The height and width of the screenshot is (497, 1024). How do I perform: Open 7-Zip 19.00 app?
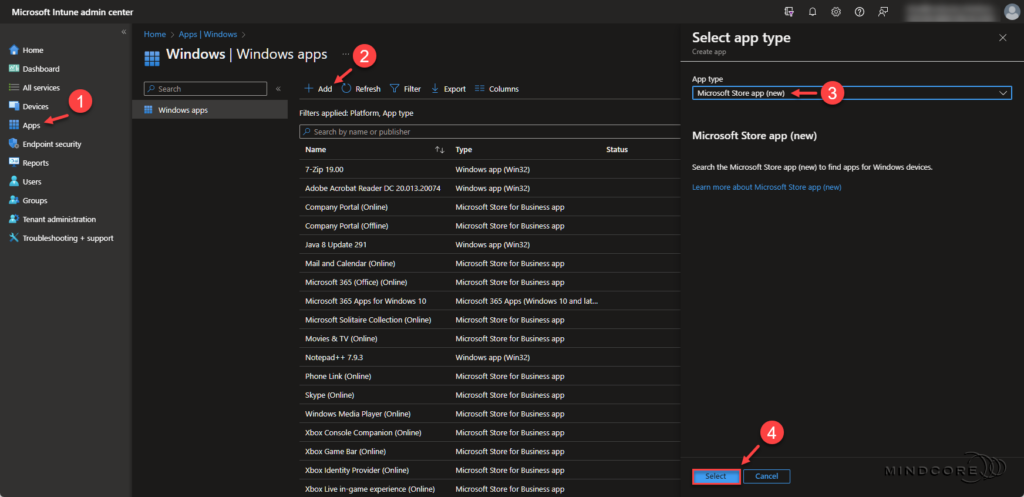324,169
